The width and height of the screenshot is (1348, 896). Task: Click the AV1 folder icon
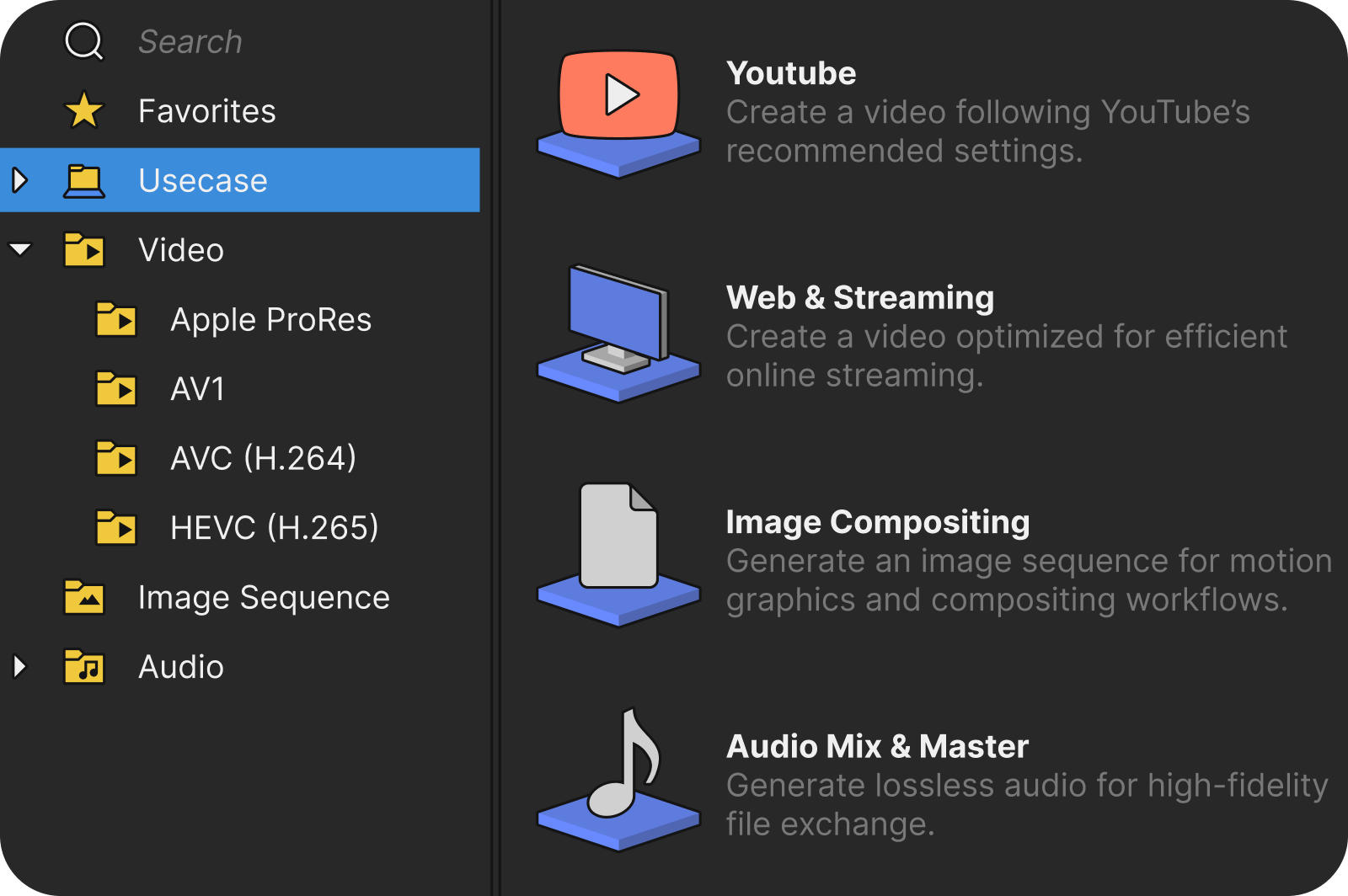(x=116, y=389)
